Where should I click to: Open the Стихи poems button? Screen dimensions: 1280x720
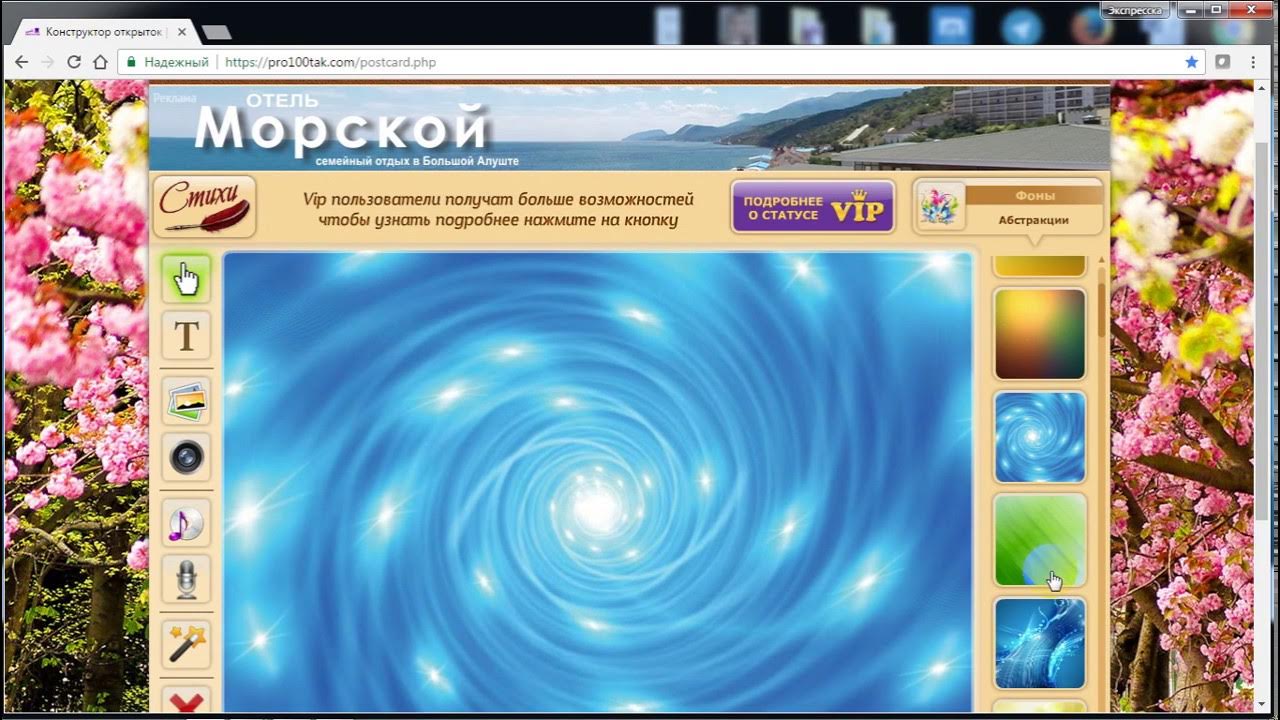pos(205,206)
